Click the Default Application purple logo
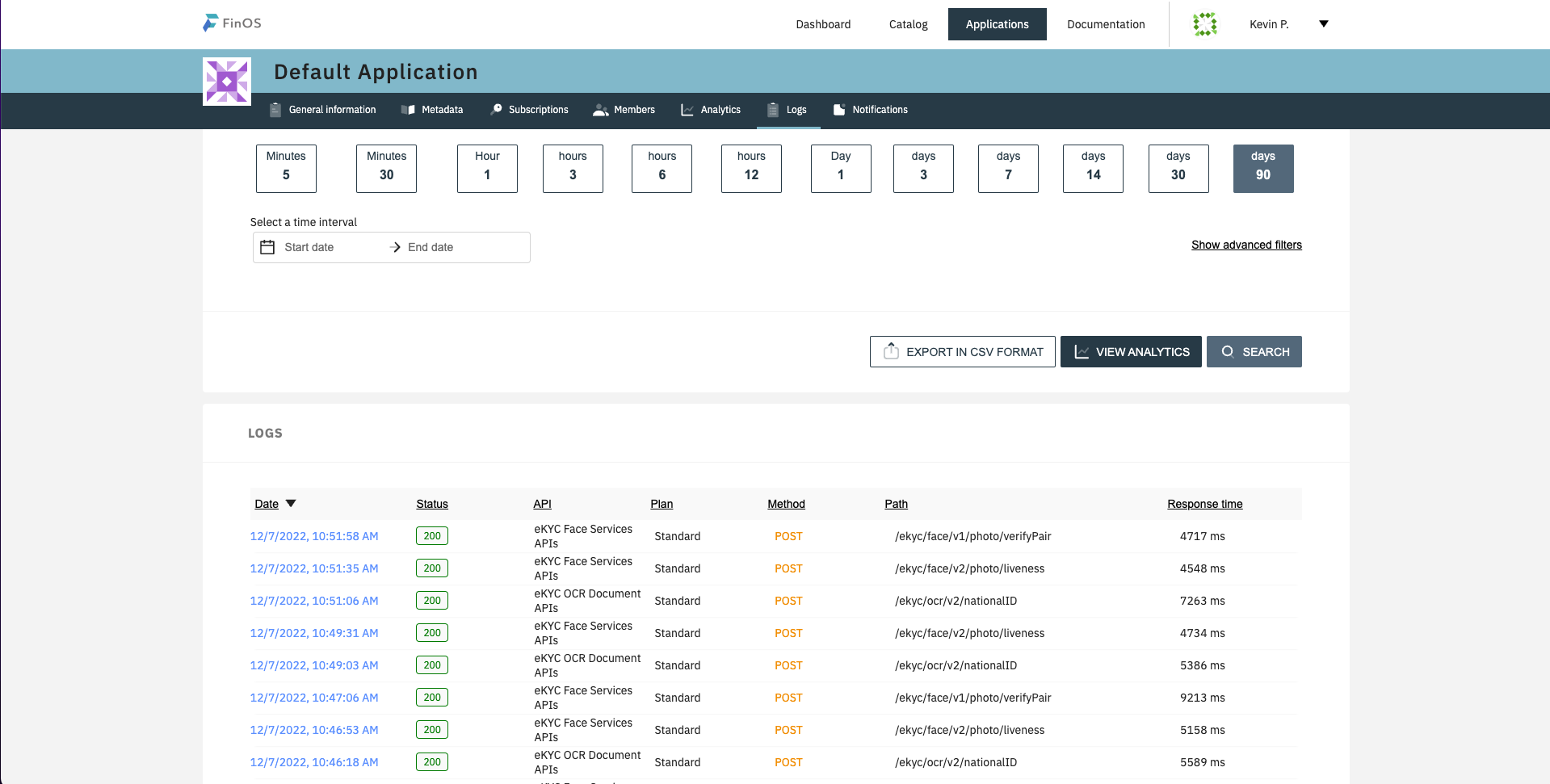 point(227,82)
